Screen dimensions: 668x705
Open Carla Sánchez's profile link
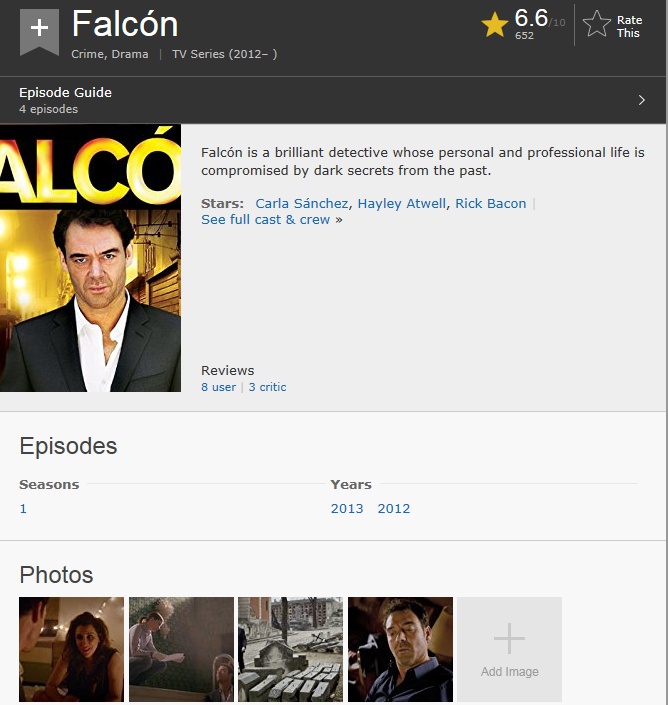click(x=302, y=204)
